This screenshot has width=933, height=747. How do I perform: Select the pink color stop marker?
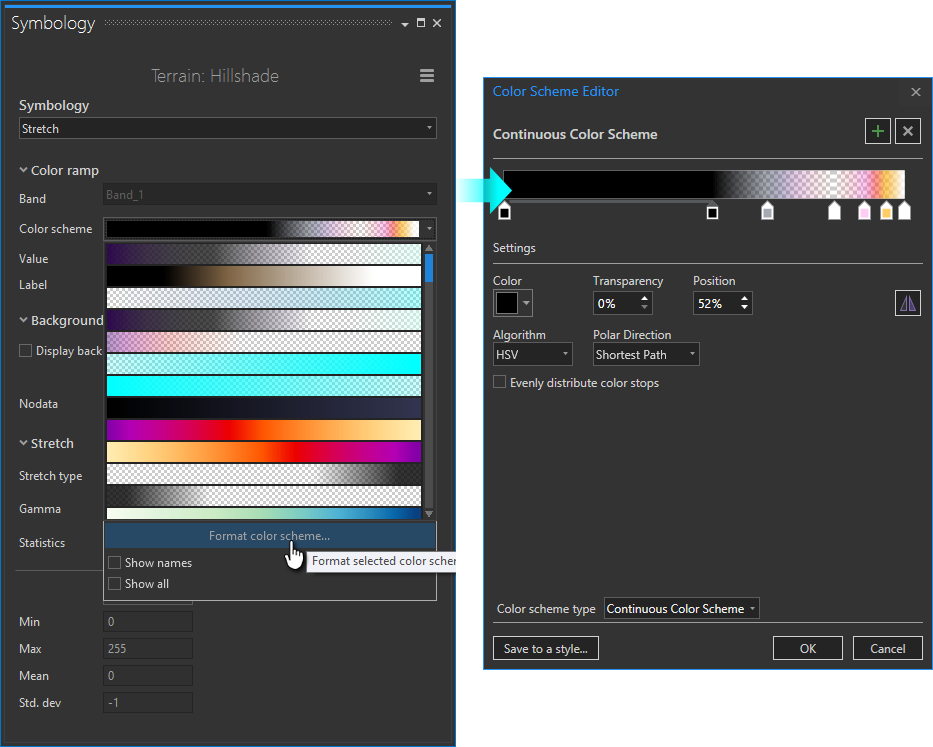[864, 211]
